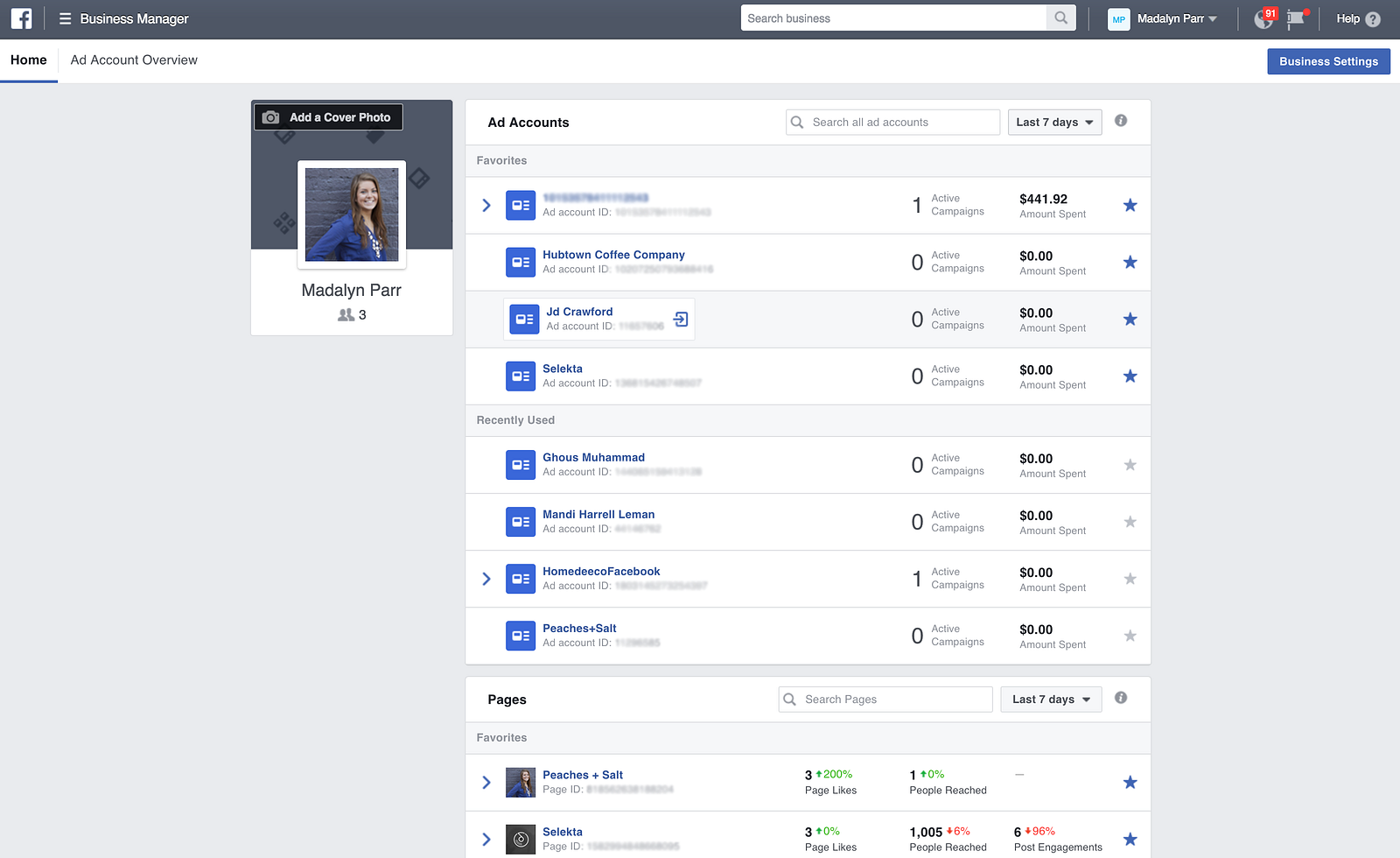Click ad account icon for Ghous Muhammad

(521, 465)
